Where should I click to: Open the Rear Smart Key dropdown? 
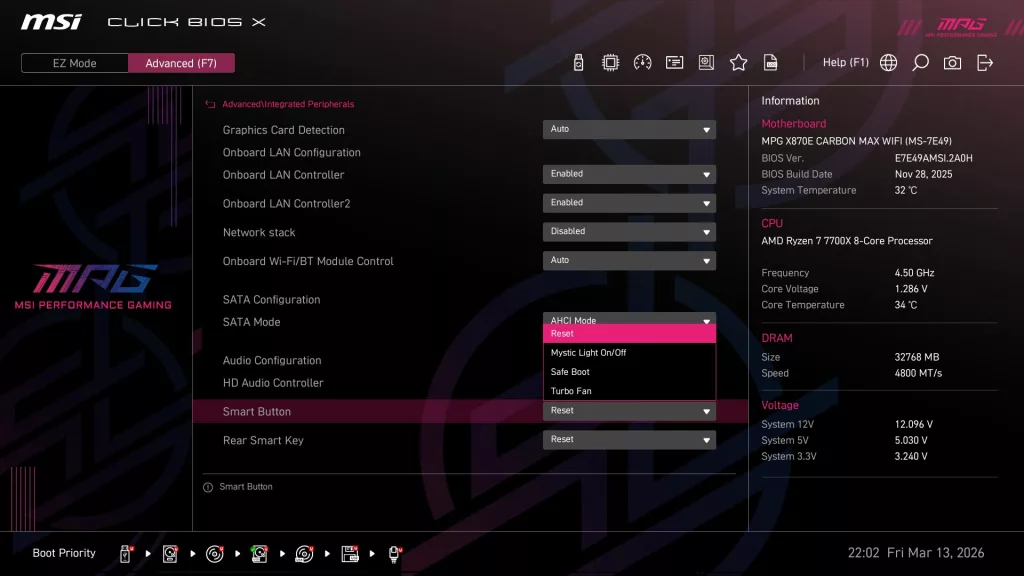(629, 438)
